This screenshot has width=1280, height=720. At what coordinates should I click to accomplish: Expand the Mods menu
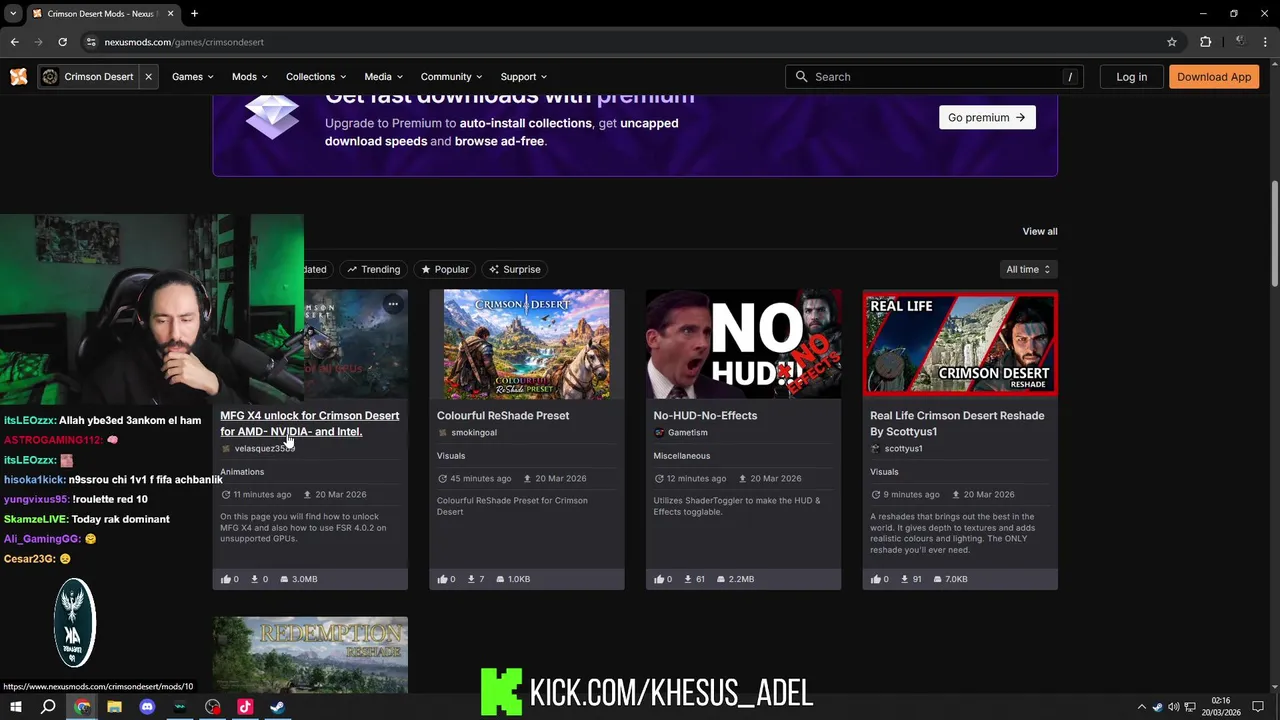249,77
